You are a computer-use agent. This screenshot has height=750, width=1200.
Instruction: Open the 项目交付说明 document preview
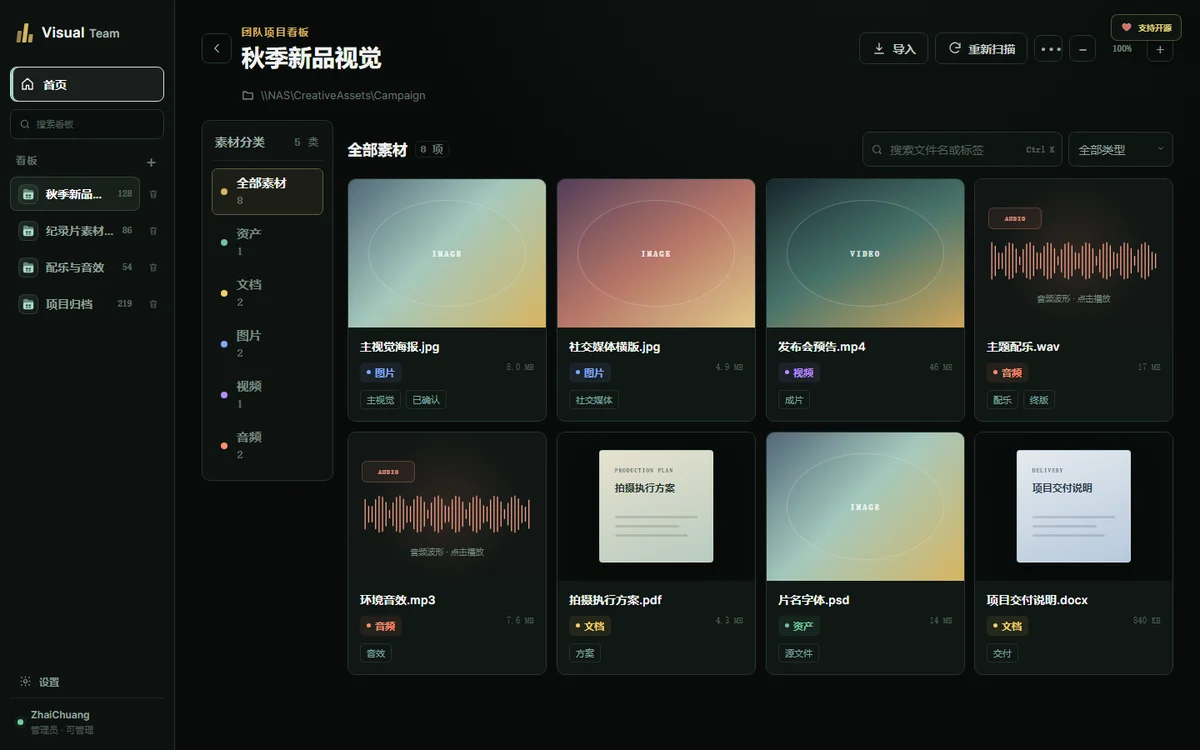point(1074,506)
